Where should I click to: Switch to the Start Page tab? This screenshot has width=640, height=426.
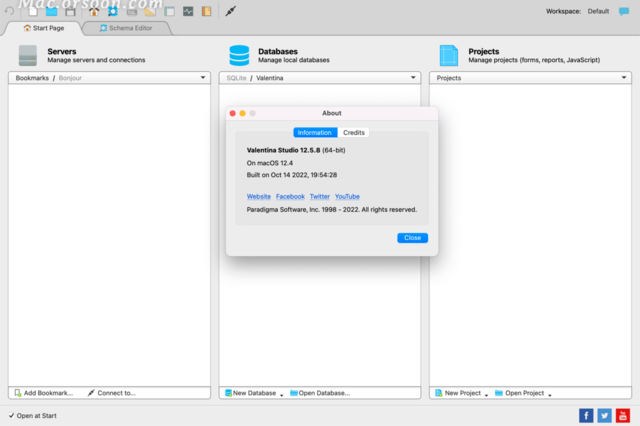coord(44,28)
